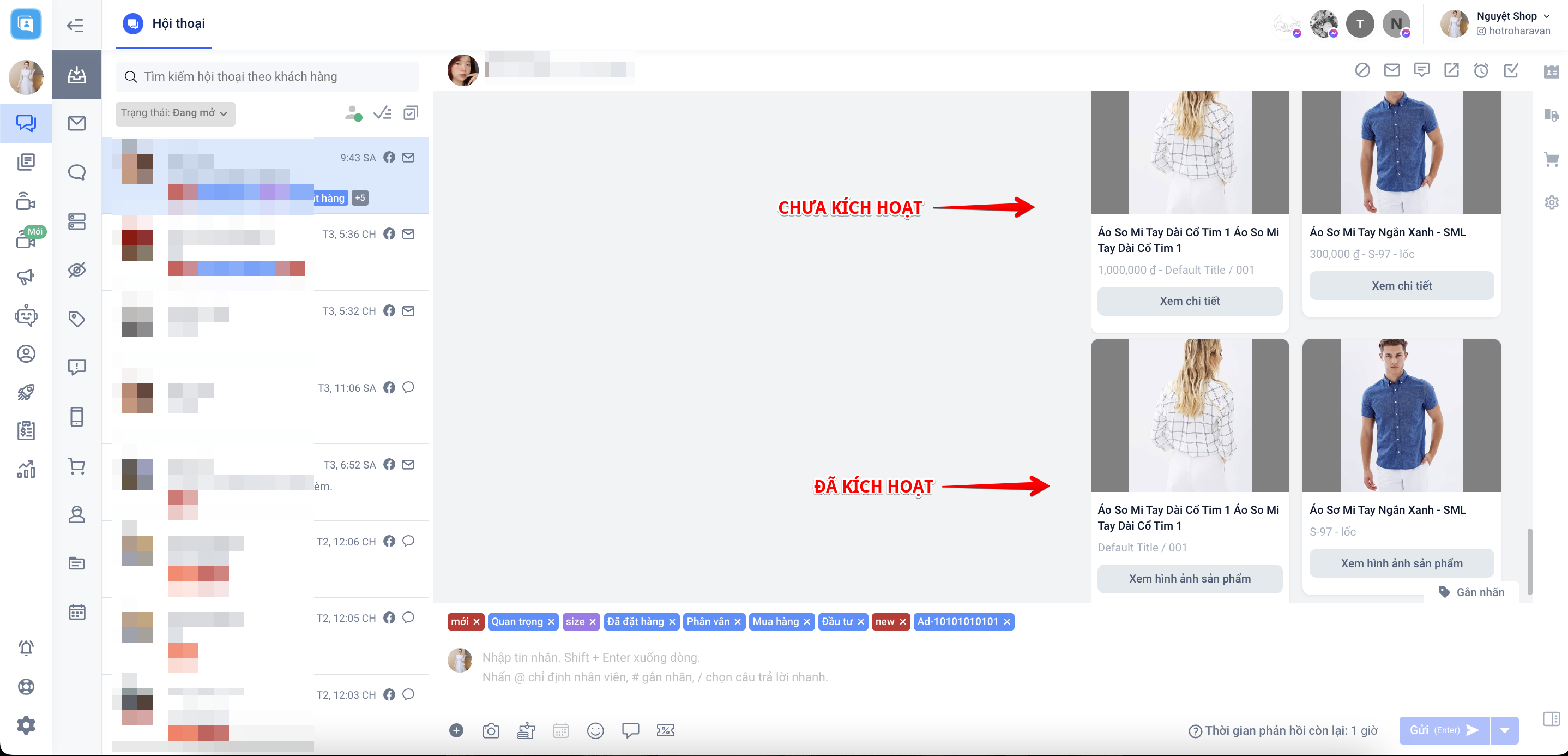Viewport: 1568px width, 756px height.
Task: Open the mail inbox filter in second sidebar
Action: 77,124
